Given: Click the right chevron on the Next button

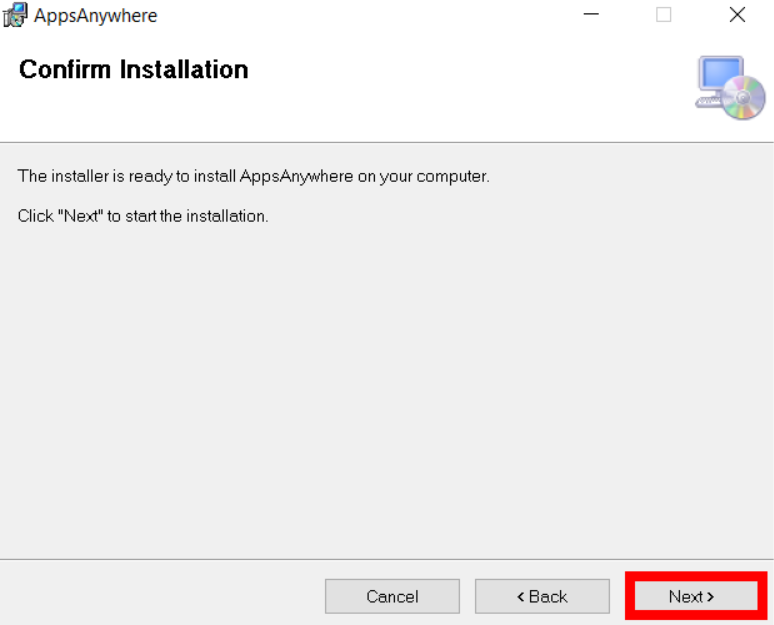Looking at the screenshot, I should pyautogui.click(x=710, y=597).
